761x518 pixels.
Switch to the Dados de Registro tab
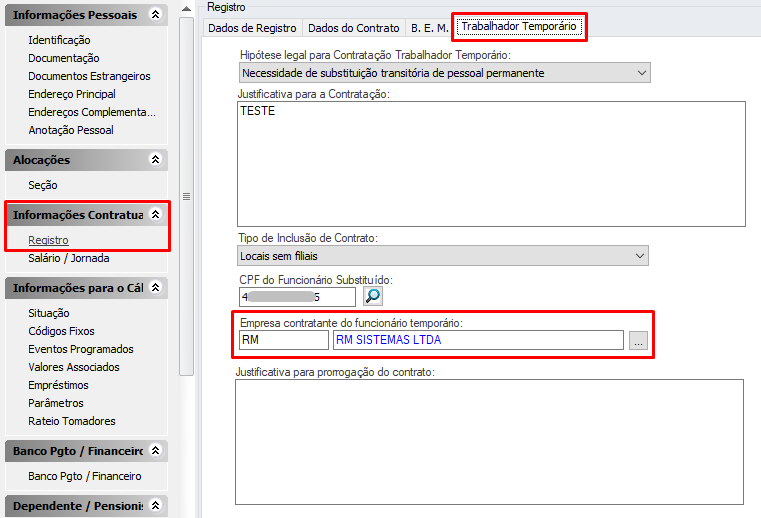[252, 28]
